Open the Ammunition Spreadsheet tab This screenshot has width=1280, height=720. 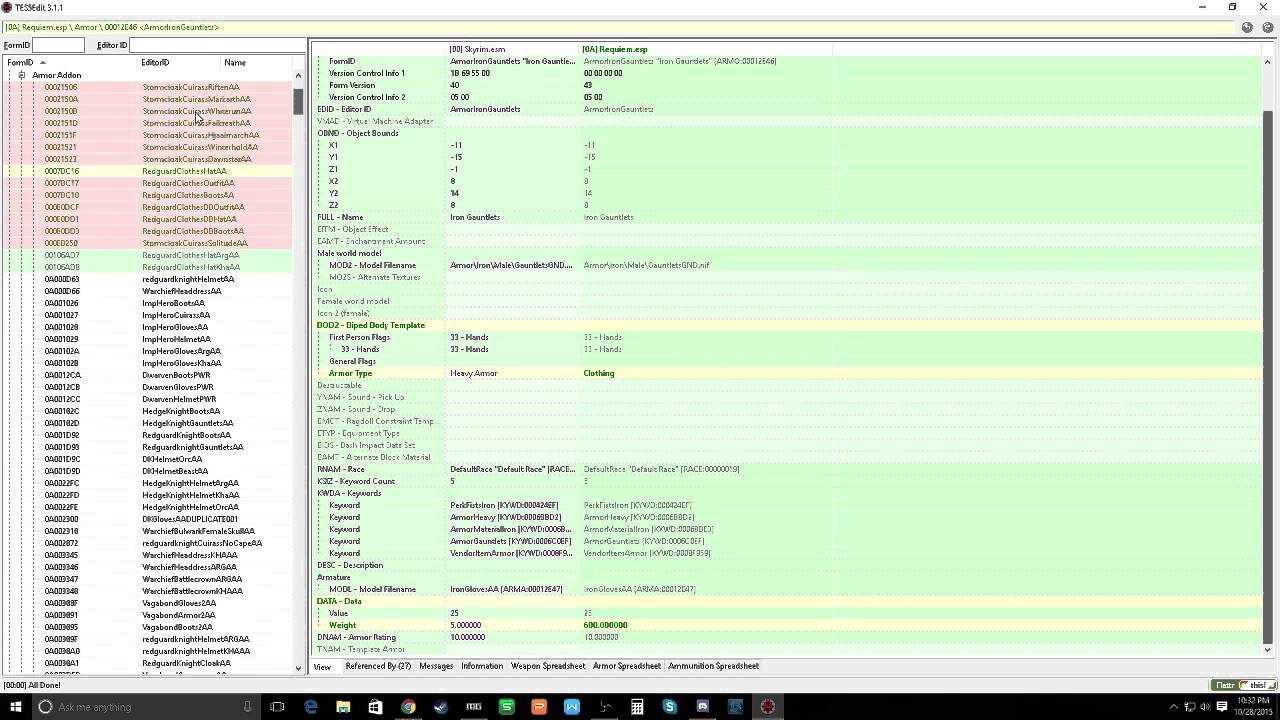714,666
